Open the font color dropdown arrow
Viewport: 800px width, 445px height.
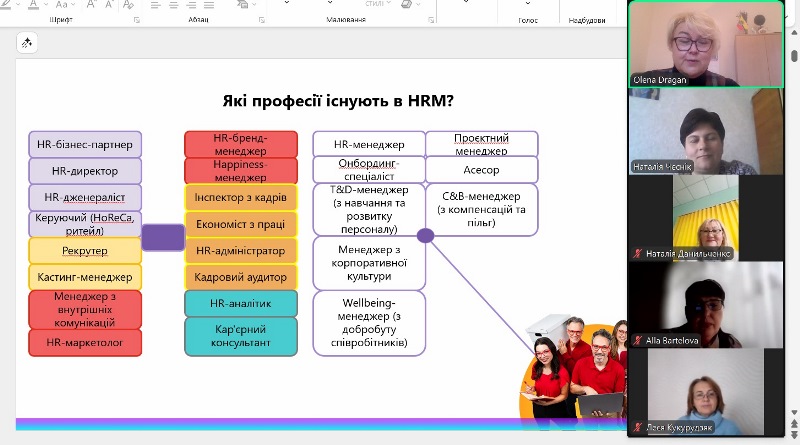(46, 5)
